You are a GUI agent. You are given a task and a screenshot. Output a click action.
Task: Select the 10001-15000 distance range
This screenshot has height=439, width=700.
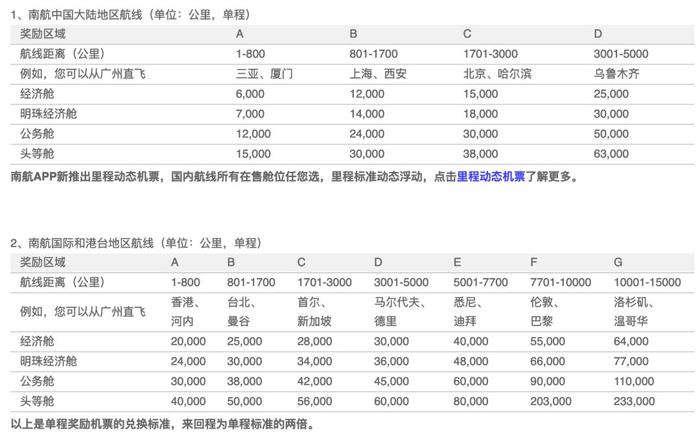pyautogui.click(x=647, y=282)
